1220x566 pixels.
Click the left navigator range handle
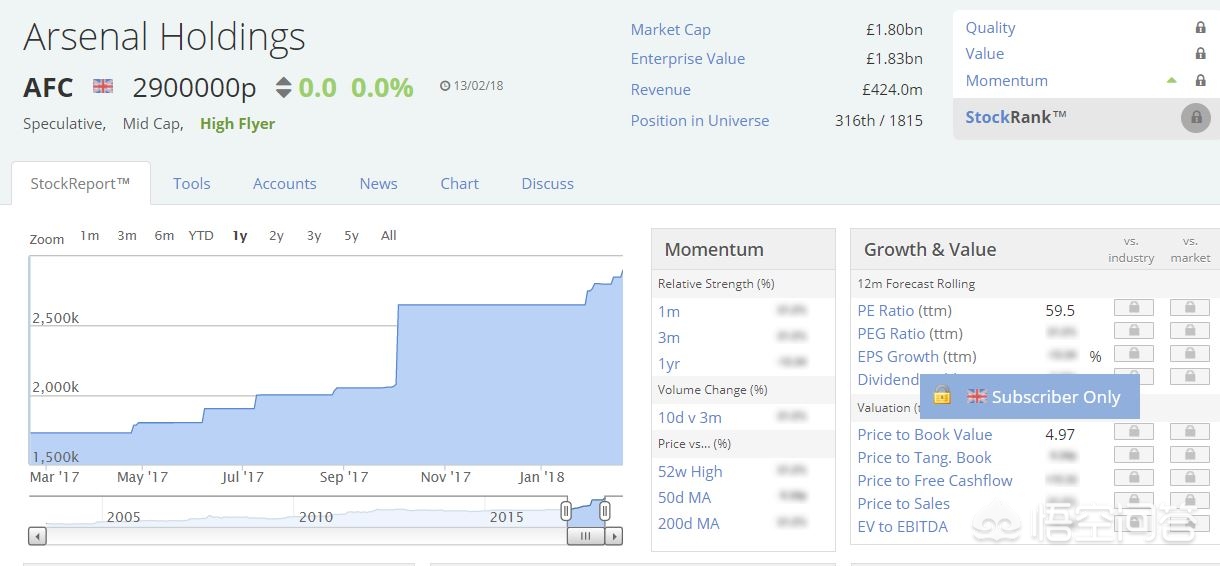click(x=566, y=511)
